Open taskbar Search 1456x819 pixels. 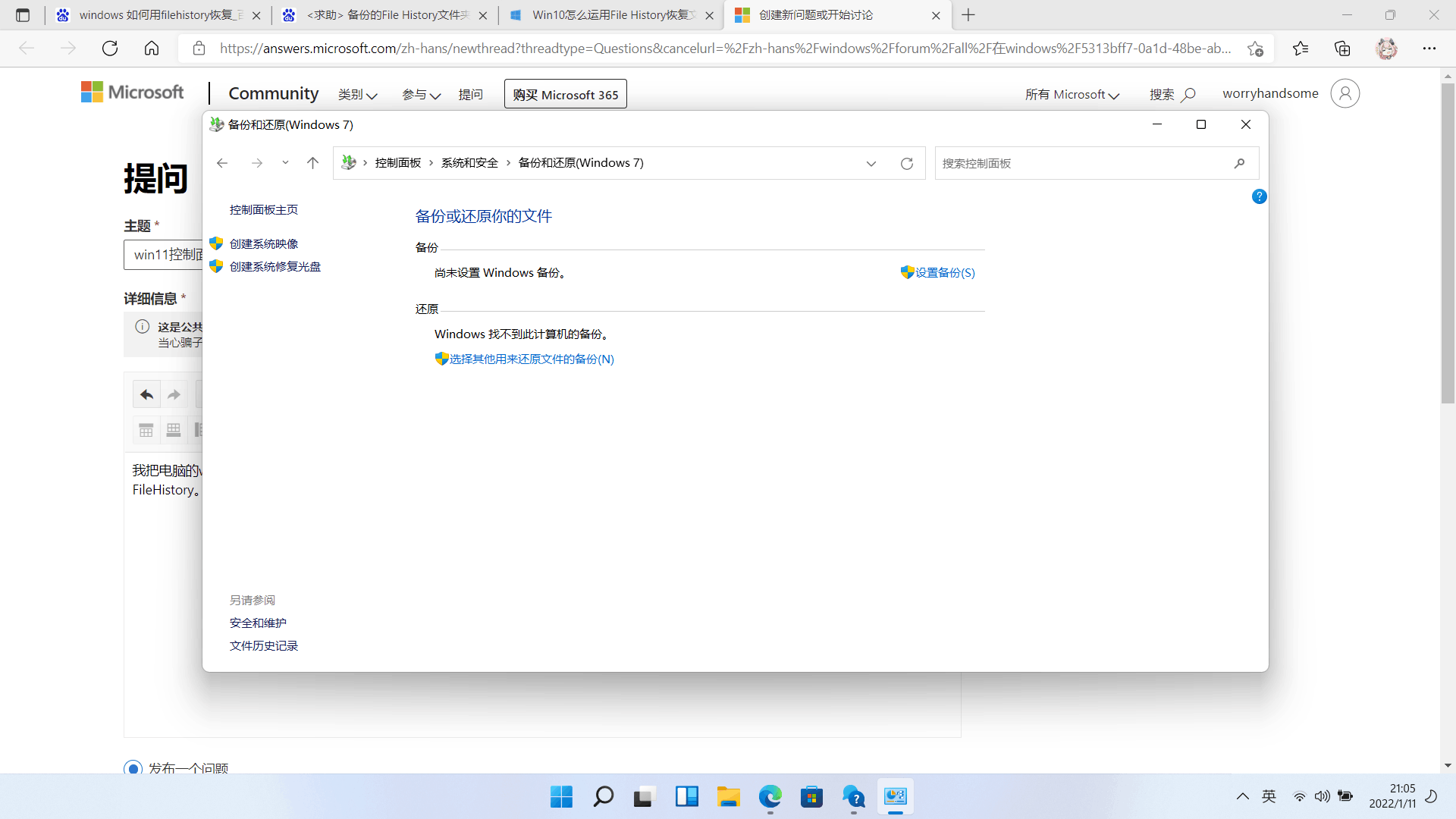pyautogui.click(x=604, y=797)
